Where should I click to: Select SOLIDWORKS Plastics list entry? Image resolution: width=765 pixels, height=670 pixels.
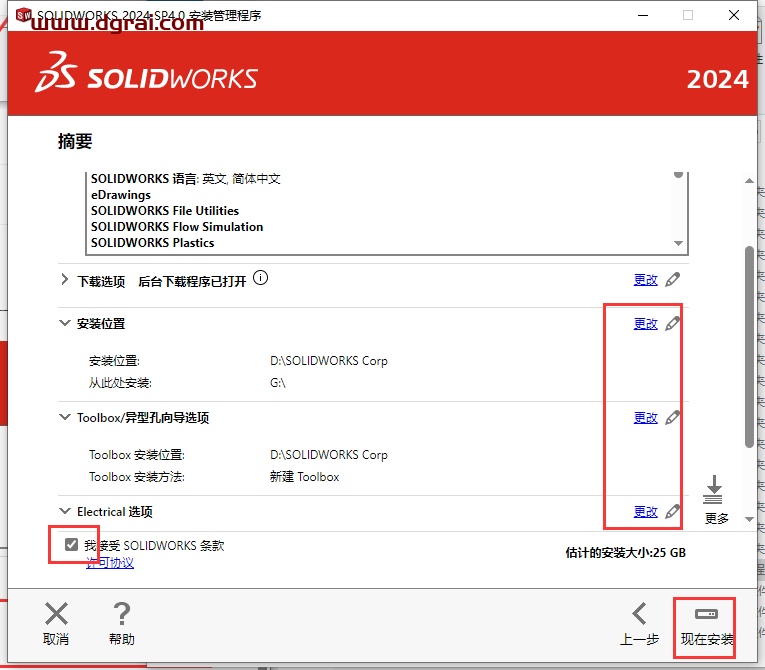pos(153,243)
